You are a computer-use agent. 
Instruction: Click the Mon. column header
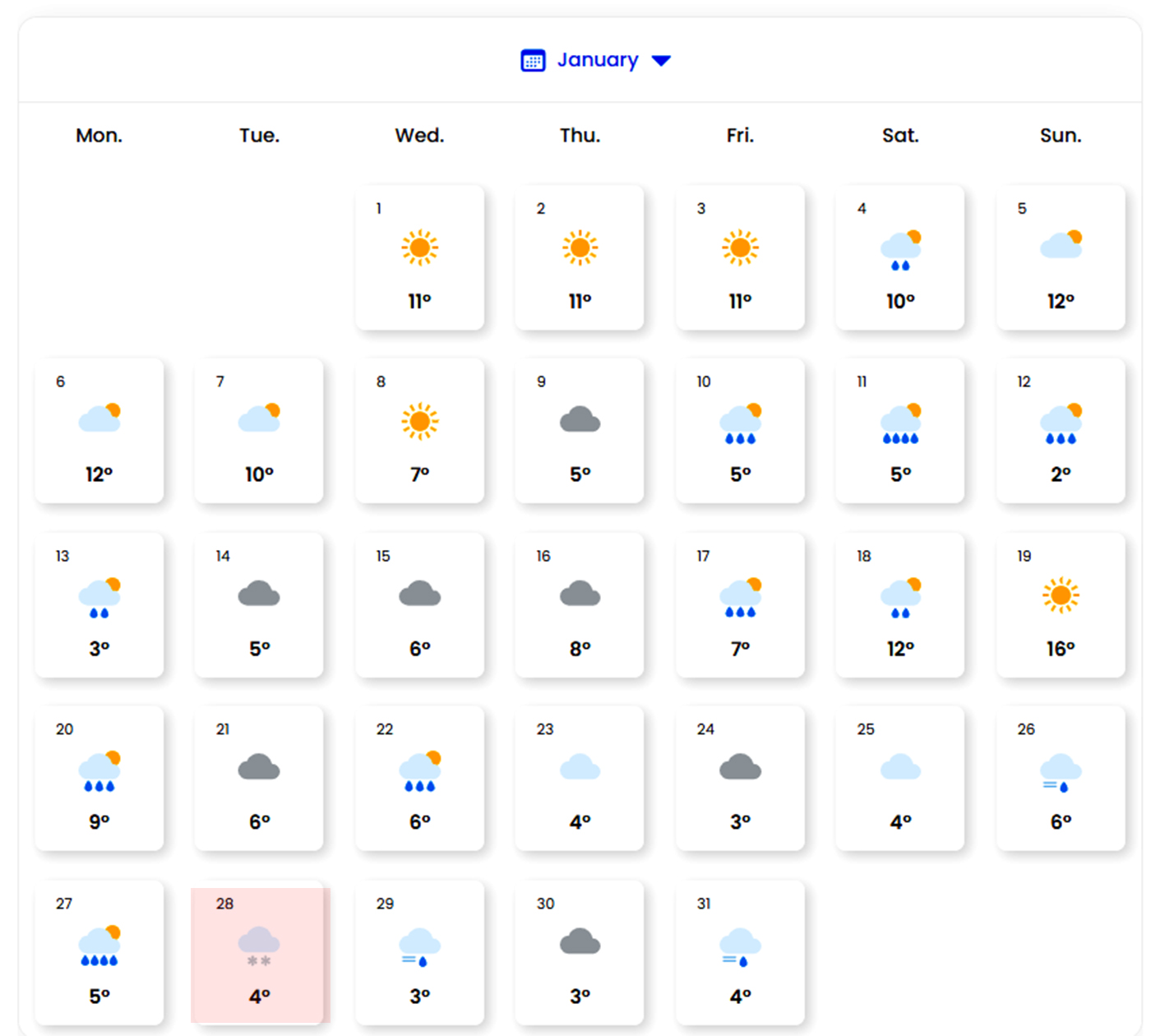[99, 136]
